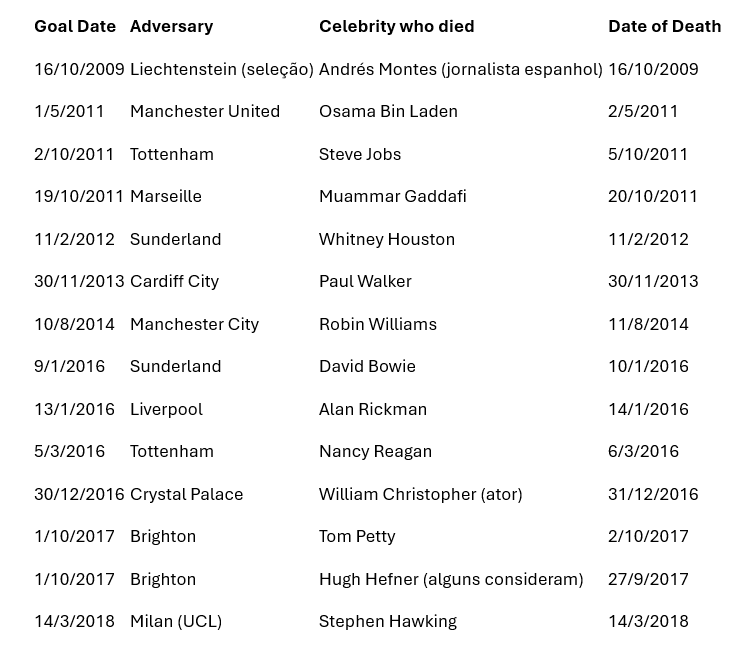
Task: Click the Liverpool adversary cell
Action: point(166,409)
